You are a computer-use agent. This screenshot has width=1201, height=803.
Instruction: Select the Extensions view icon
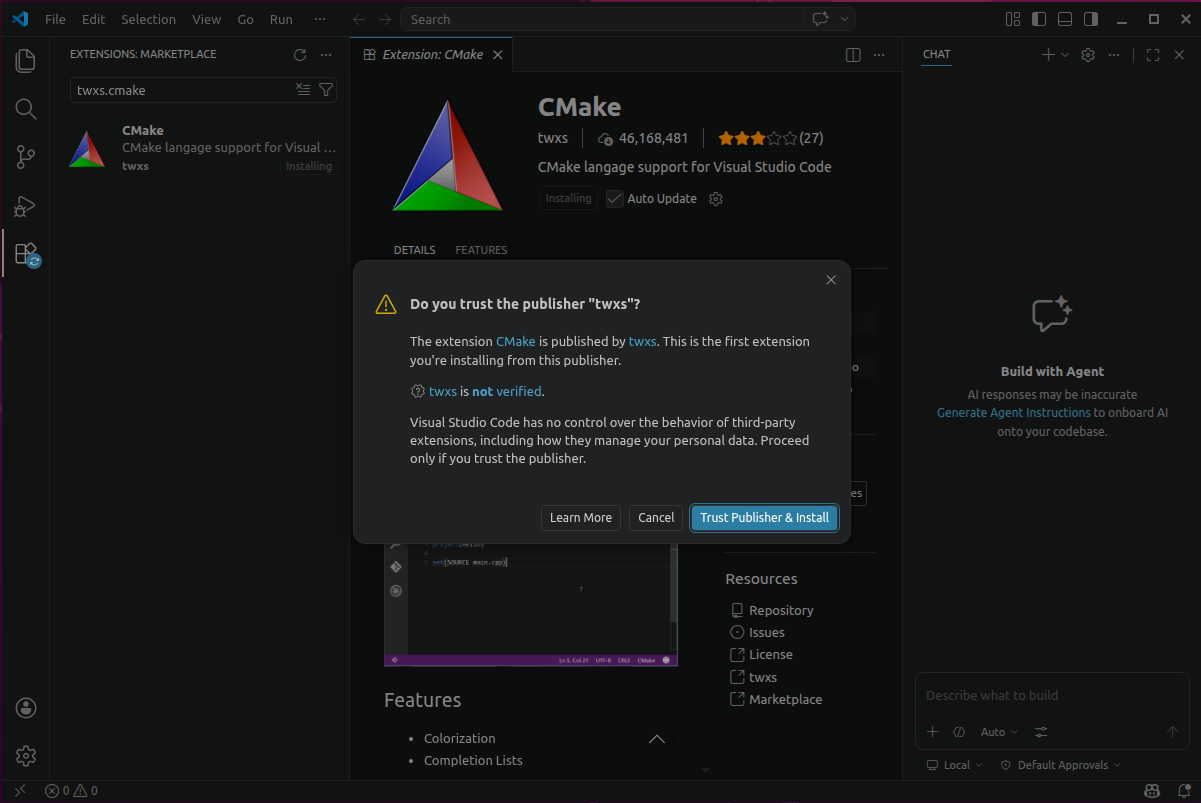pyautogui.click(x=26, y=254)
